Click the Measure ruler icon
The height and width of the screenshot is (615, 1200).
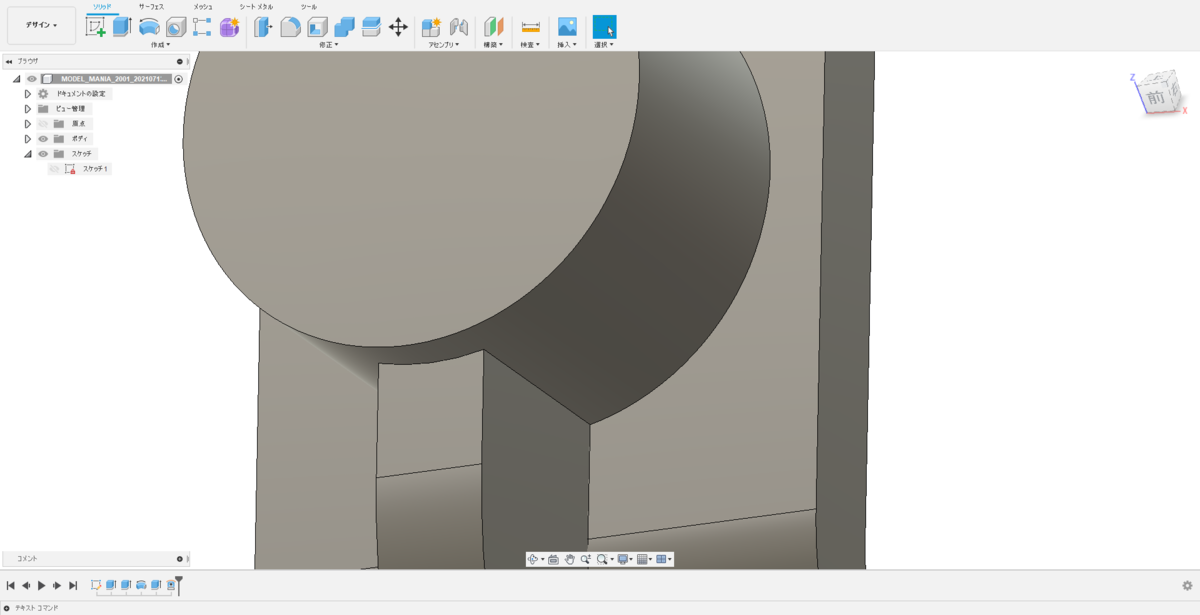pos(531,27)
